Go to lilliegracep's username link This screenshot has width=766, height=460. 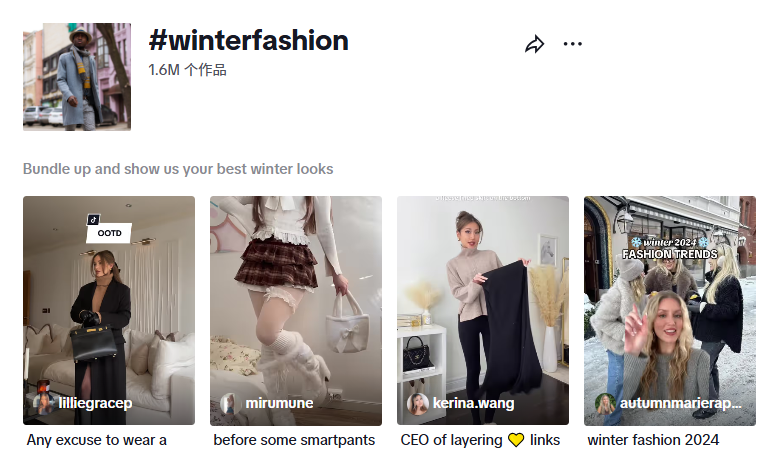tap(95, 403)
